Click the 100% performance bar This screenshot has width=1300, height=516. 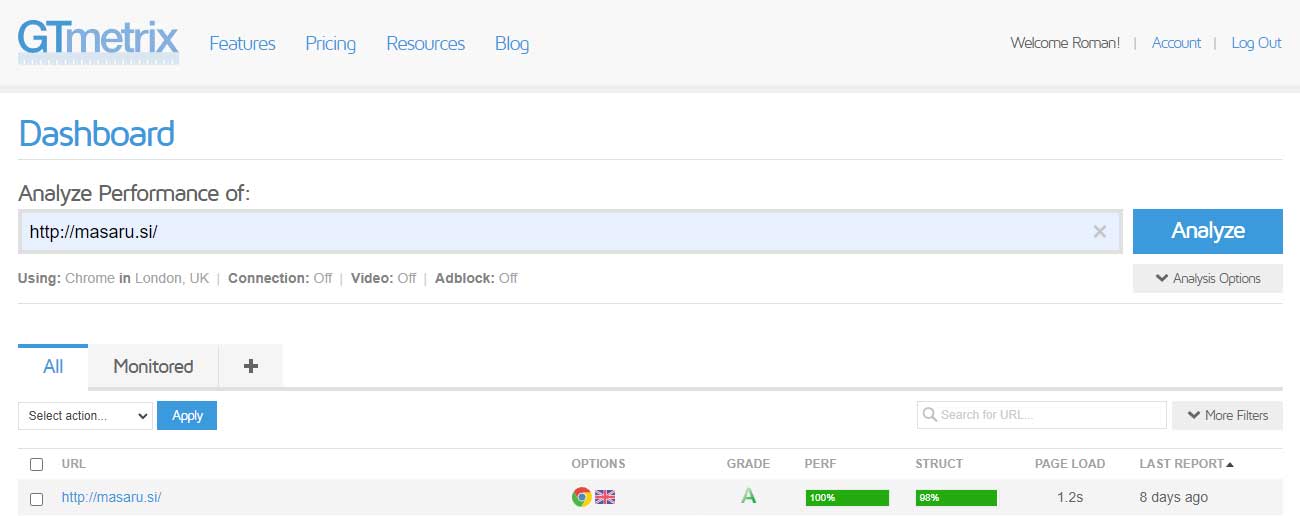tap(847, 497)
